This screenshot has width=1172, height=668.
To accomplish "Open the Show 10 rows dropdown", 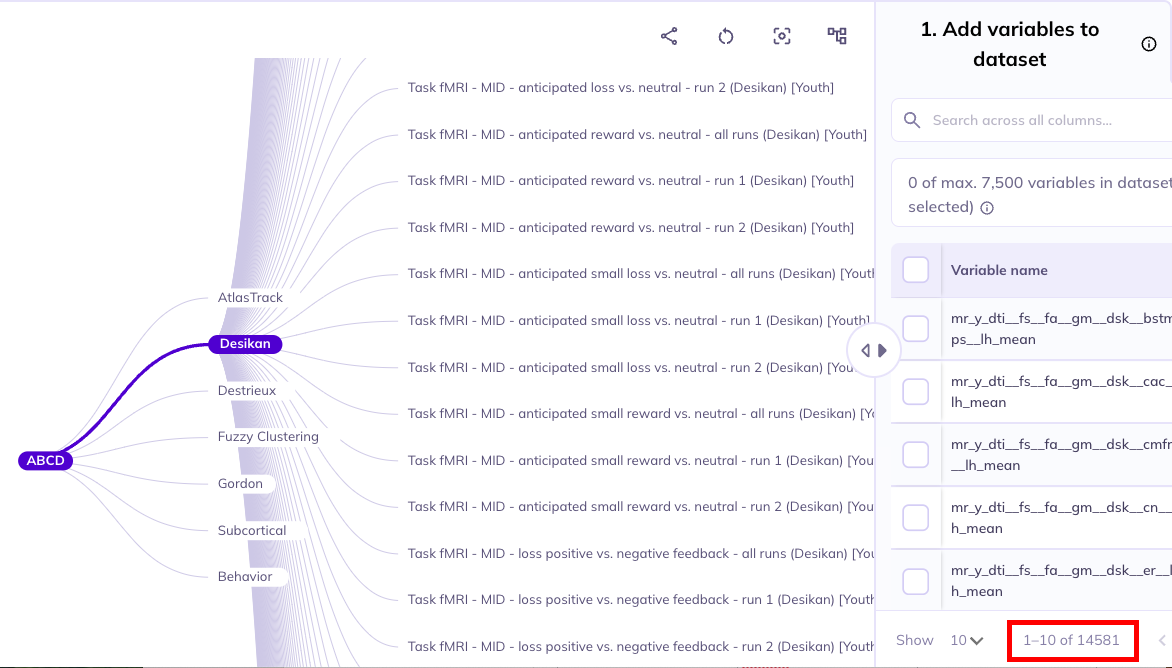I will click(x=966, y=640).
